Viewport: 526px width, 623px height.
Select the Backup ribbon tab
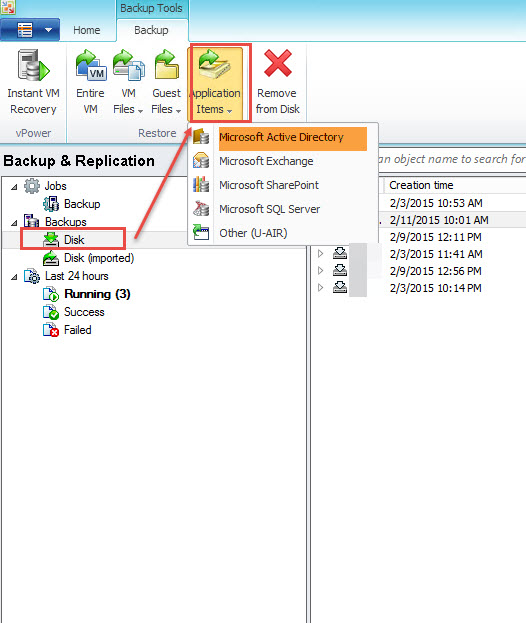pos(151,30)
